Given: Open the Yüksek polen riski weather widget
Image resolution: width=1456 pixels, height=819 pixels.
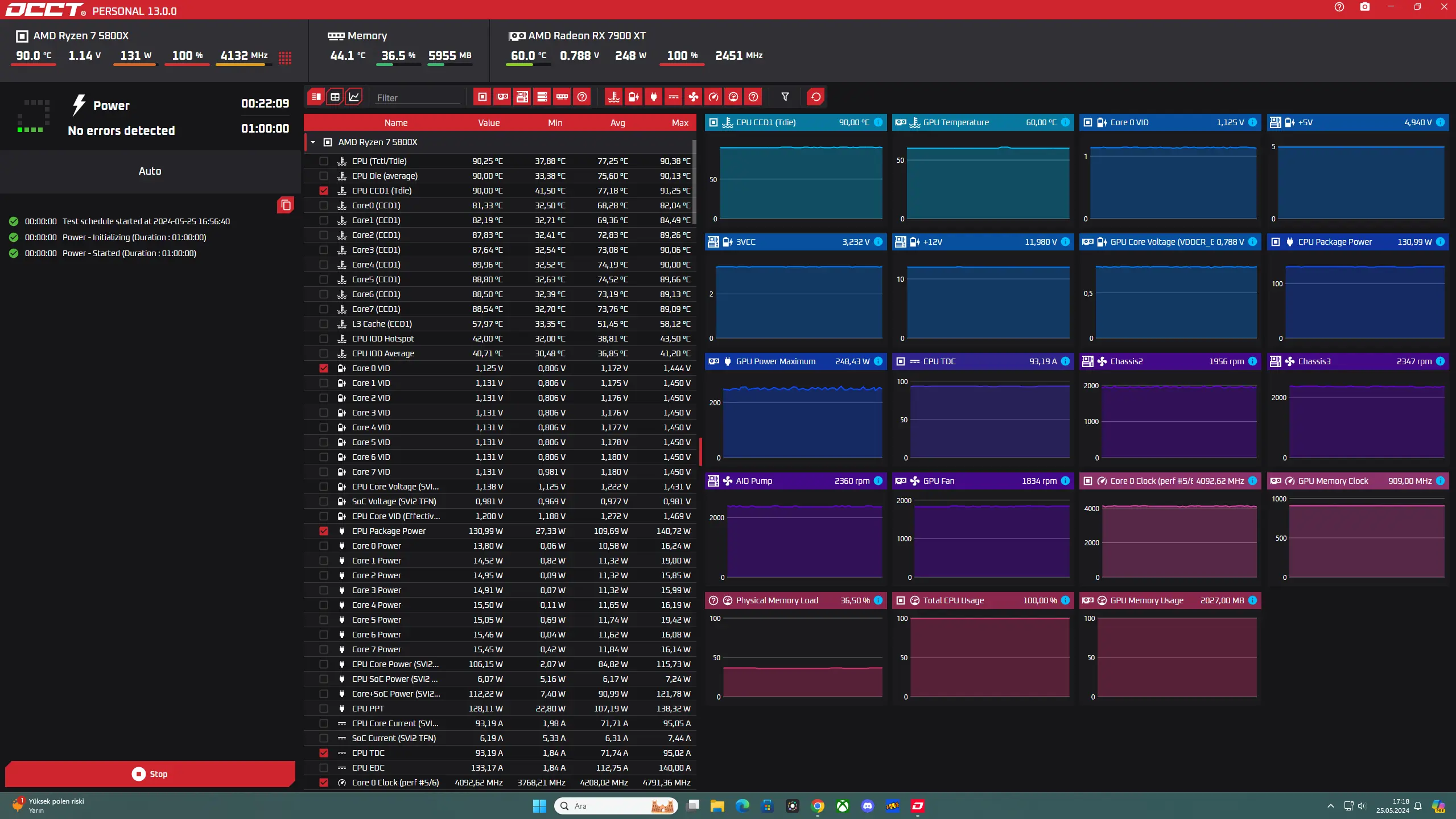Looking at the screenshot, I should (x=48, y=806).
